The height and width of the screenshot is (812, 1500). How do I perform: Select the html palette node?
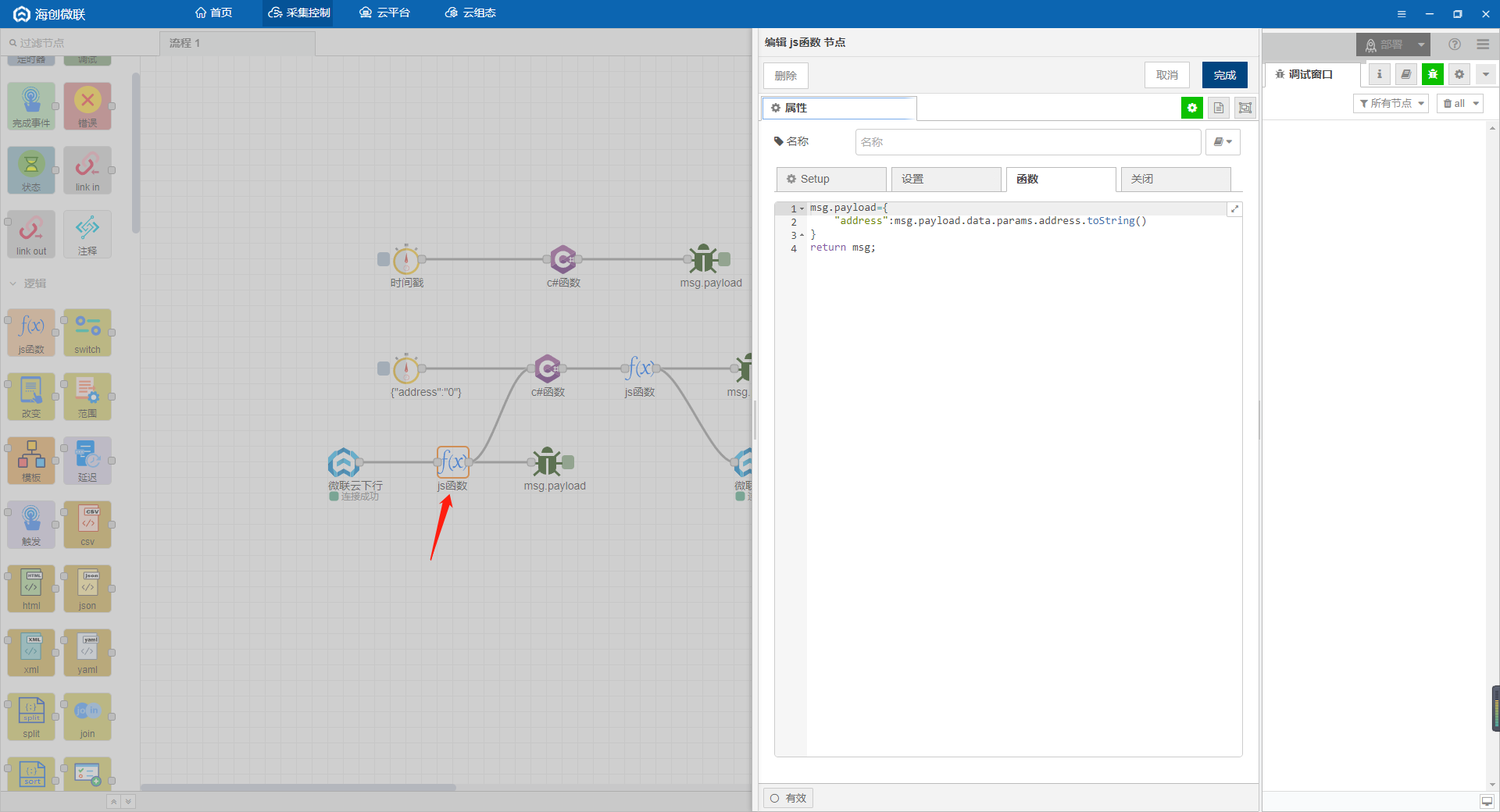click(31, 589)
